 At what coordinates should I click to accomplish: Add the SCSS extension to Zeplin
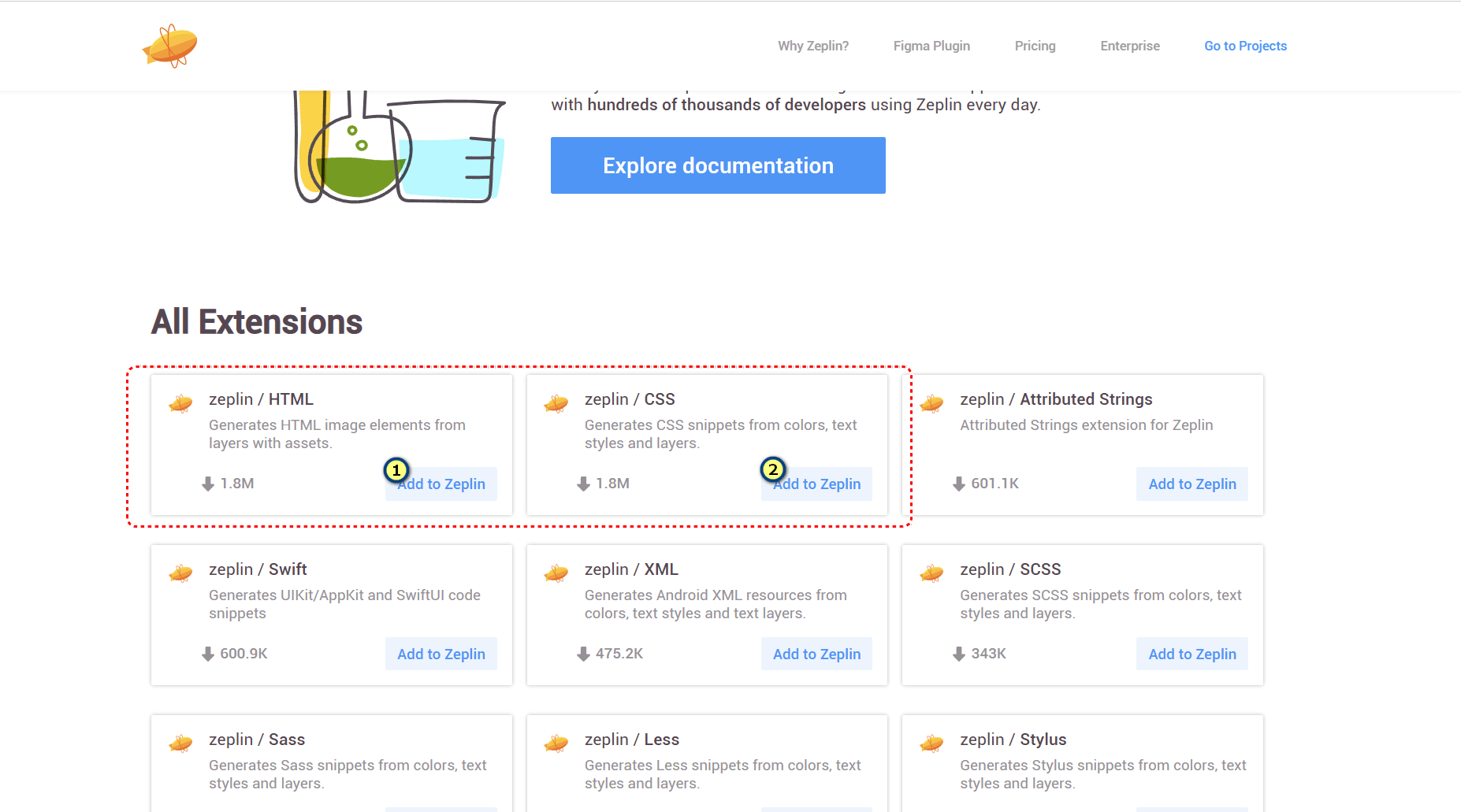pyautogui.click(x=1191, y=654)
